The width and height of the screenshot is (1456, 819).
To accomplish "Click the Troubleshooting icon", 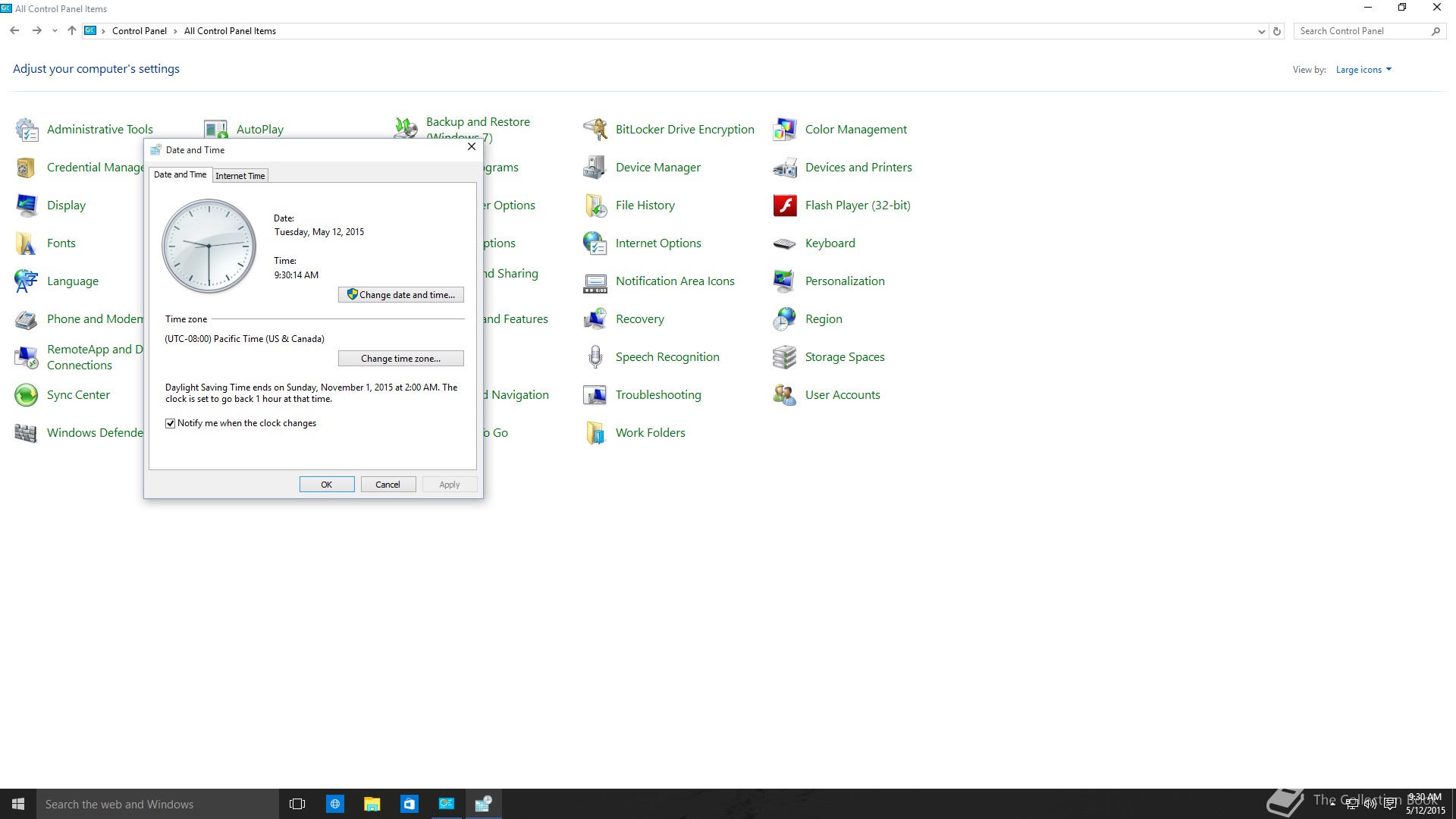I will point(595,395).
